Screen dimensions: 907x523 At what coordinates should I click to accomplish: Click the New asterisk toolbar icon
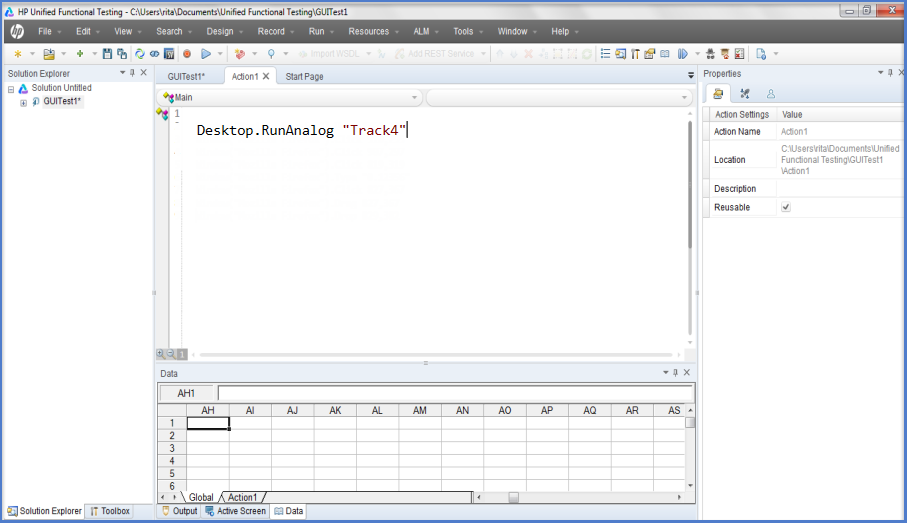pos(18,54)
